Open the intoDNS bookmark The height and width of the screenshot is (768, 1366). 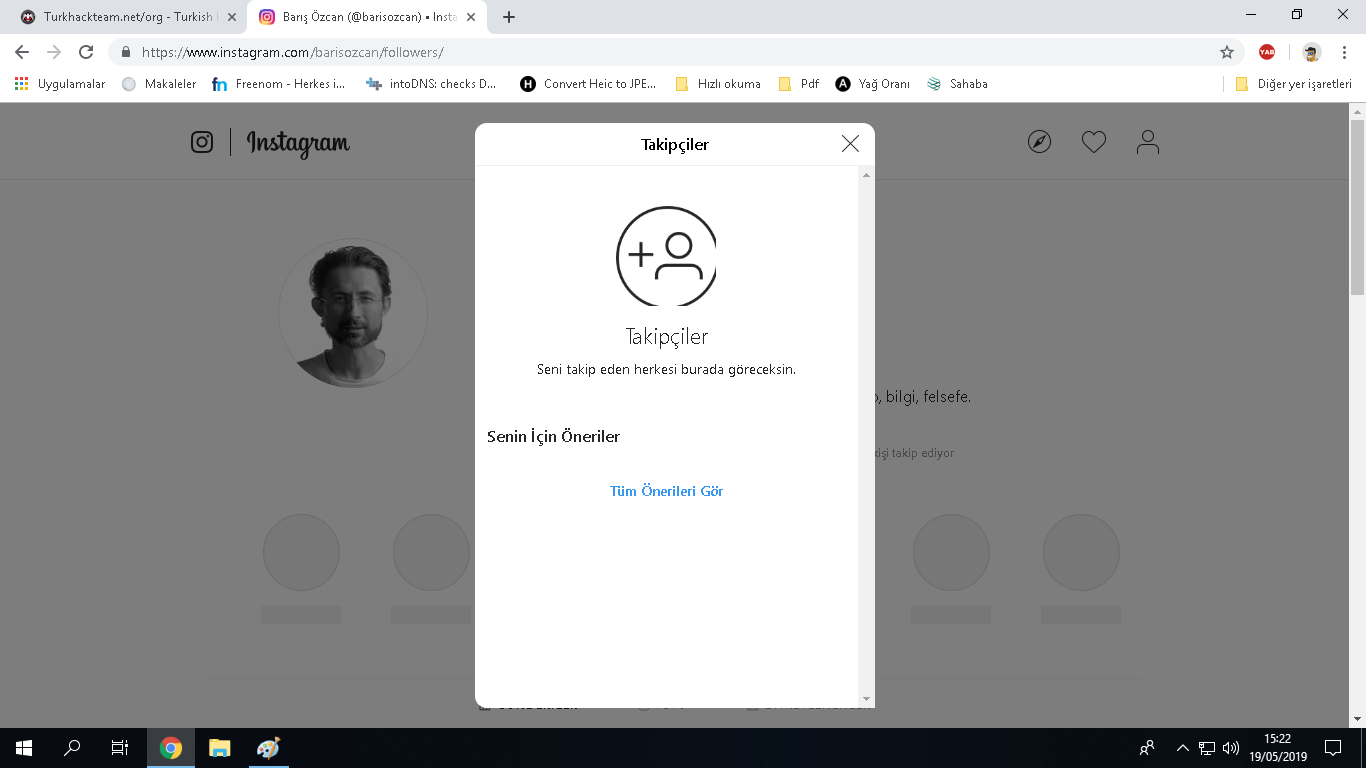click(x=431, y=84)
